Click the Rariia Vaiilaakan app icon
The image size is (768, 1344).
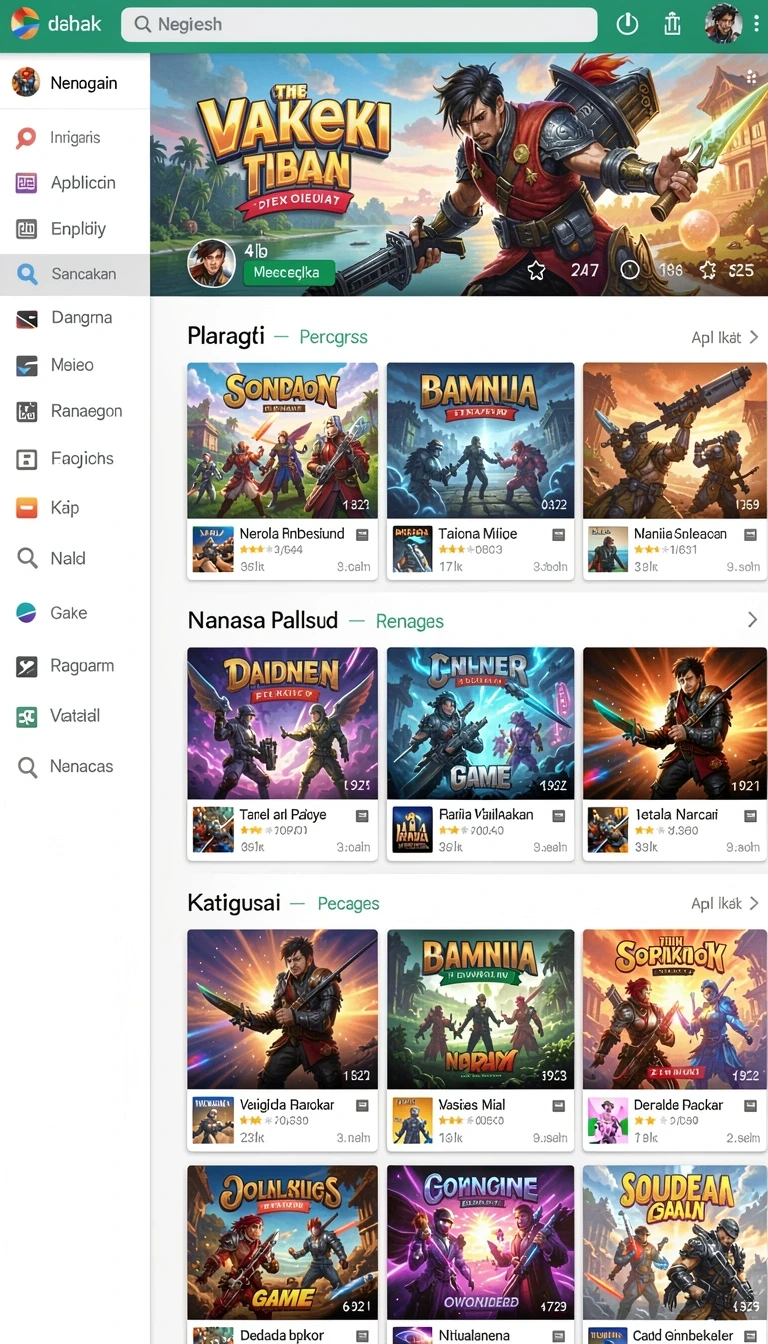[x=412, y=829]
